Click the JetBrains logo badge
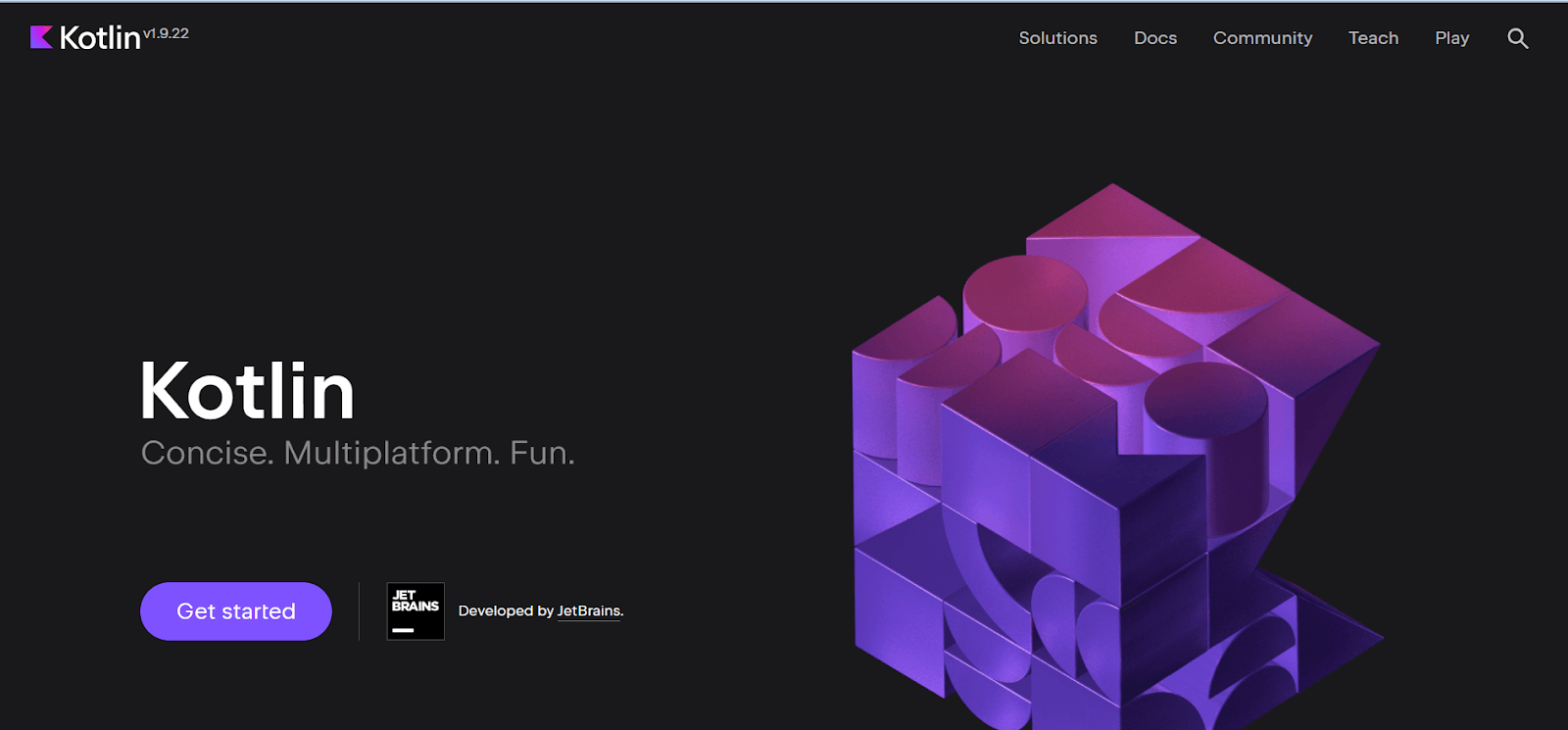The width and height of the screenshot is (1568, 730). pyautogui.click(x=416, y=611)
